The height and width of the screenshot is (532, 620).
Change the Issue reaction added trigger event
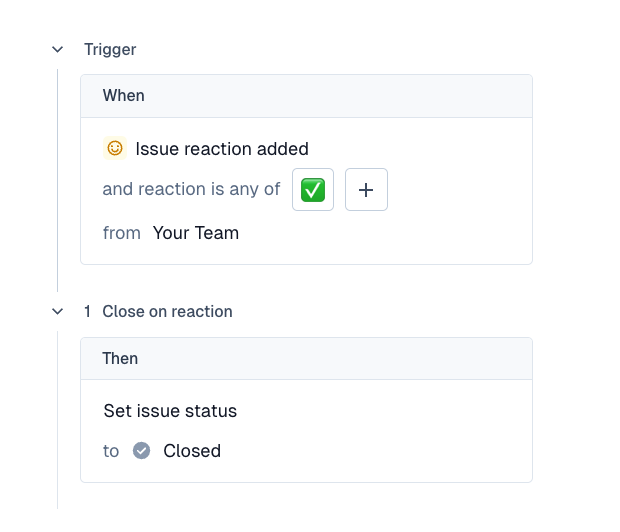click(222, 149)
